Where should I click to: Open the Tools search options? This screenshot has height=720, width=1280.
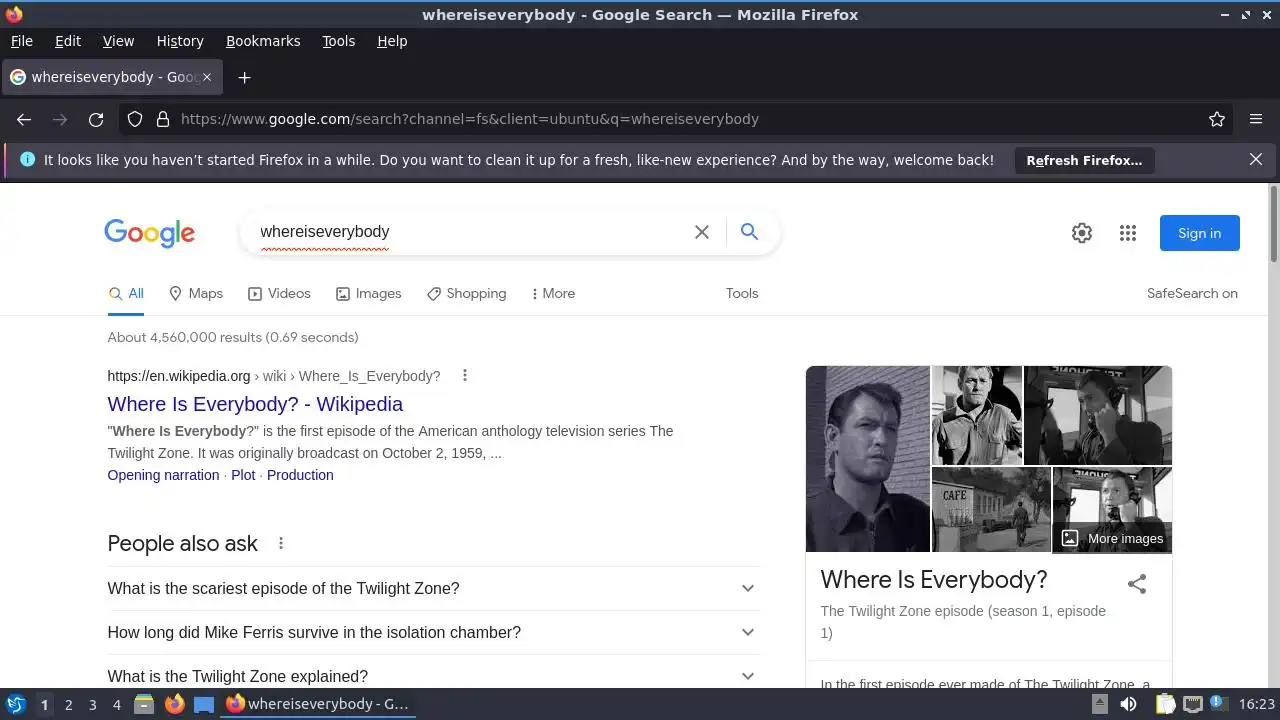pyautogui.click(x=742, y=293)
